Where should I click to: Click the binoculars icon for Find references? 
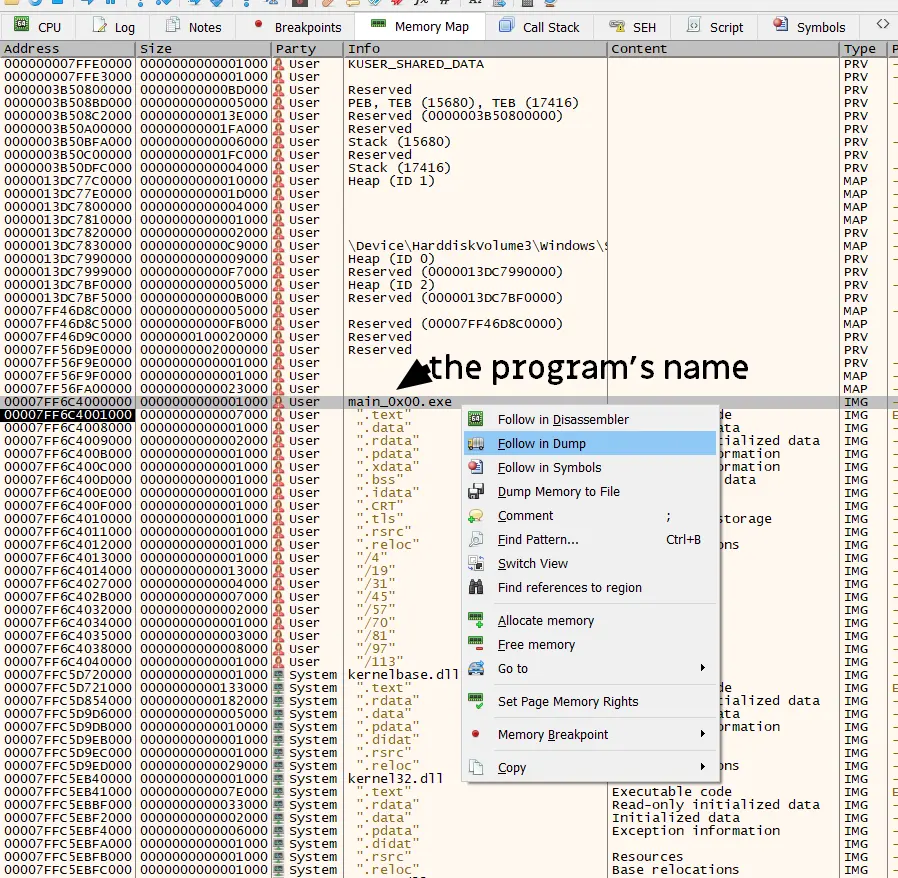coord(477,588)
